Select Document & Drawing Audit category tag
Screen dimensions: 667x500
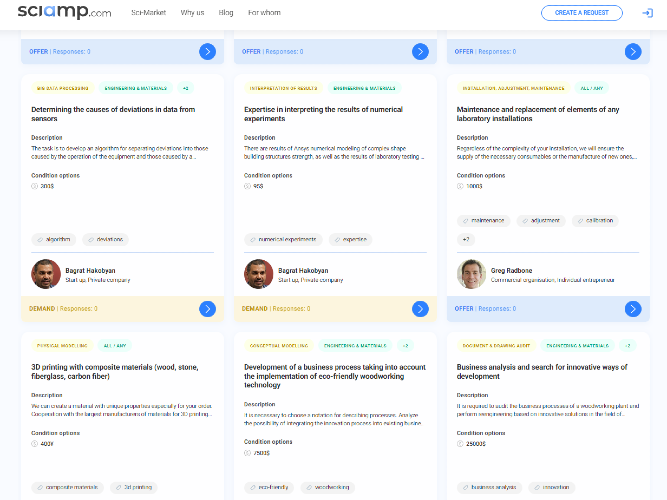[496, 346]
